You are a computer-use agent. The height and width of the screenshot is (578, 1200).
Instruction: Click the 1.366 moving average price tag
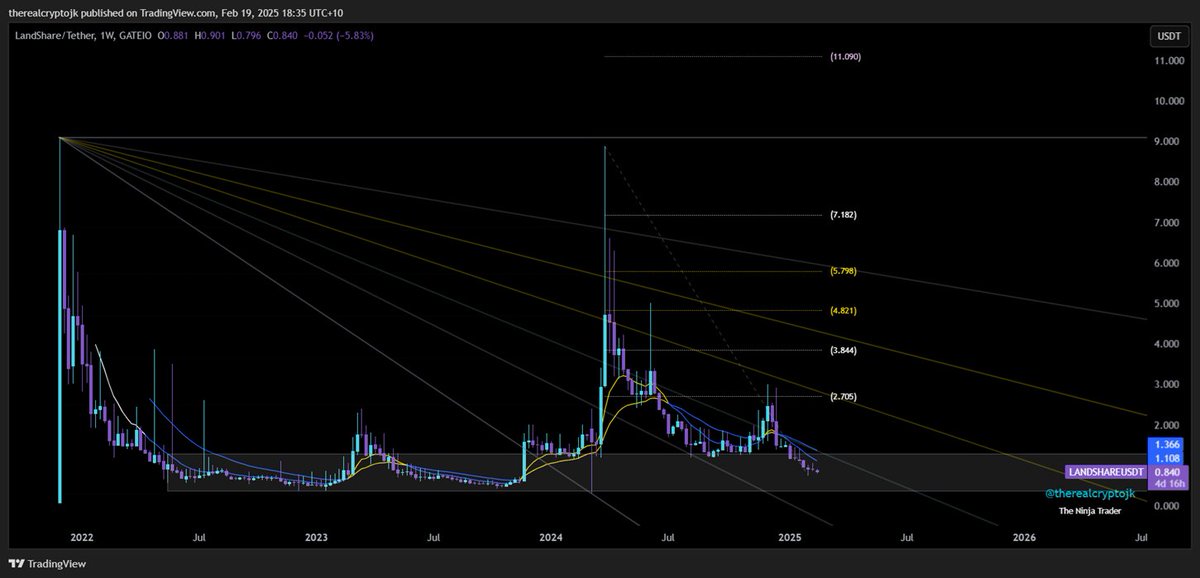pos(1167,443)
